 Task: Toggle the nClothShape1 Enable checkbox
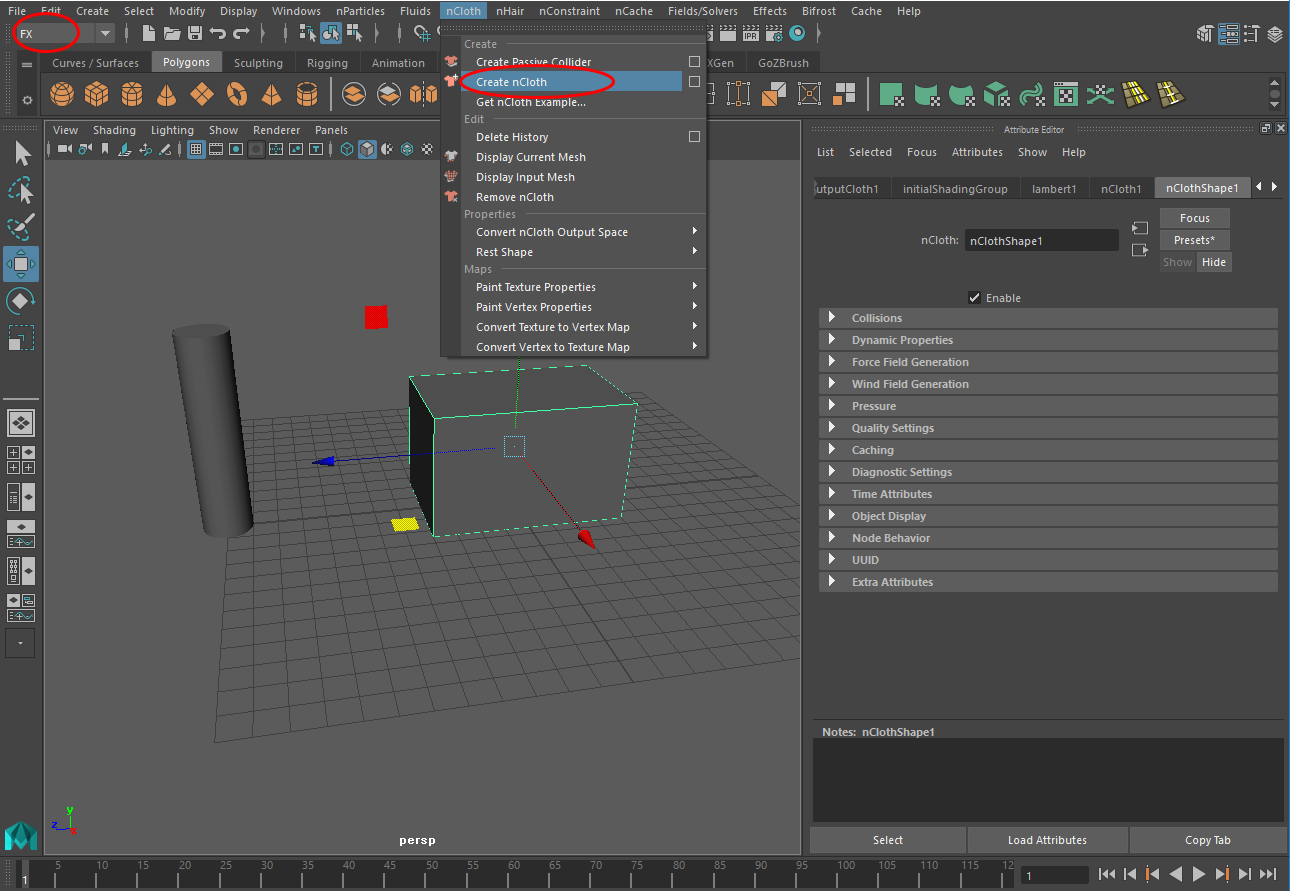click(974, 298)
